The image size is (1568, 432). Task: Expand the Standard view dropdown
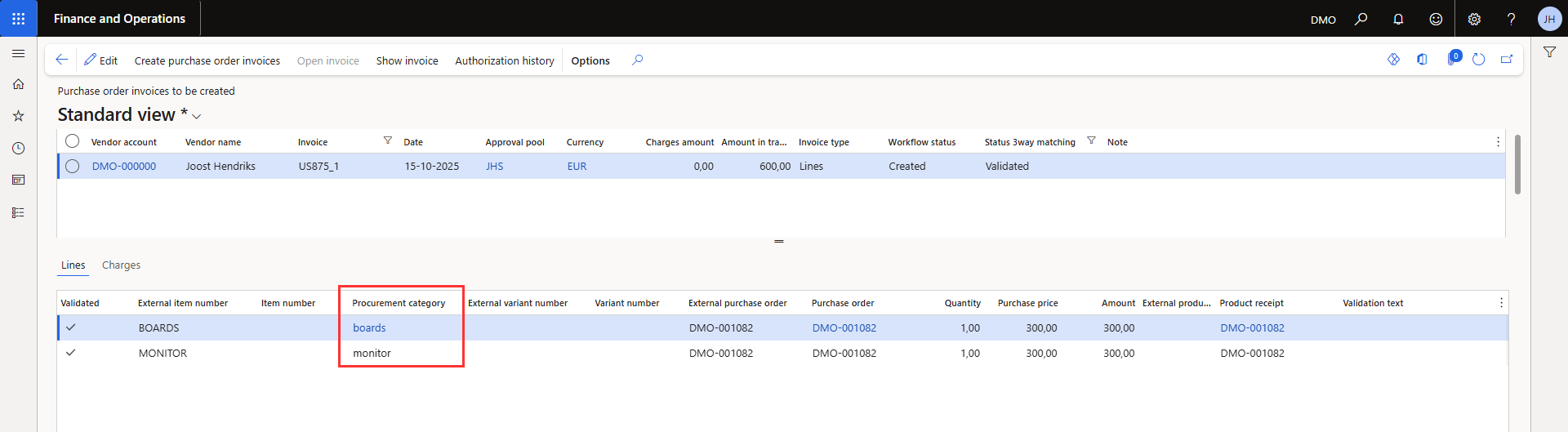click(197, 116)
